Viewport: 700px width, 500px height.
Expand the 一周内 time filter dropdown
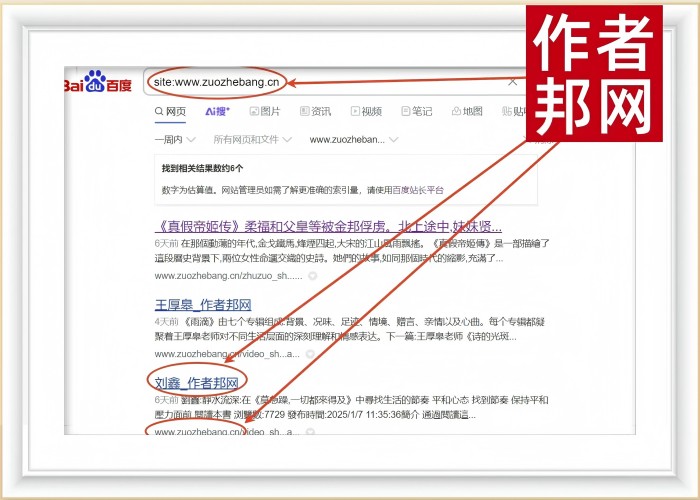[x=176, y=140]
